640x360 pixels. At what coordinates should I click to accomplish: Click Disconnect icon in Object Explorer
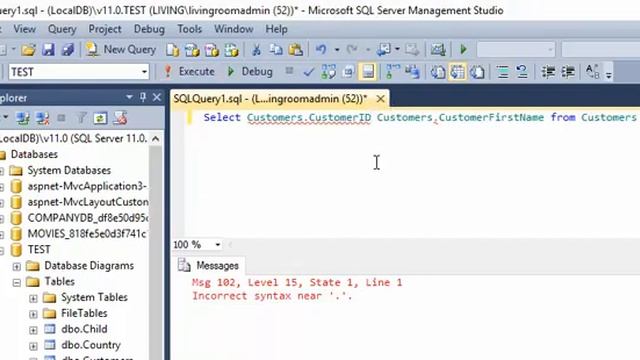point(42,118)
